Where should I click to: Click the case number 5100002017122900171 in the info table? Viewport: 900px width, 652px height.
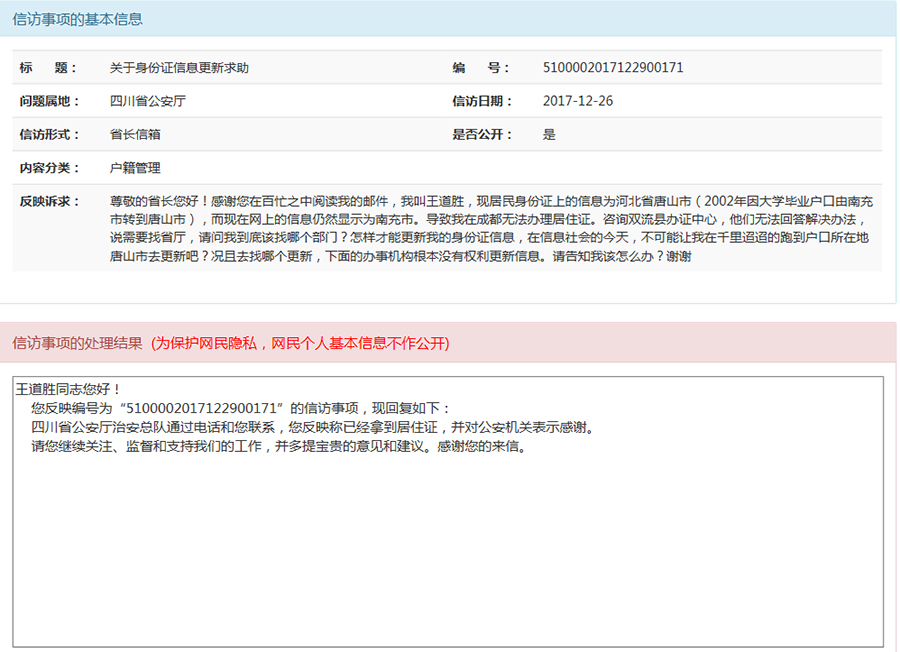pyautogui.click(x=612, y=68)
